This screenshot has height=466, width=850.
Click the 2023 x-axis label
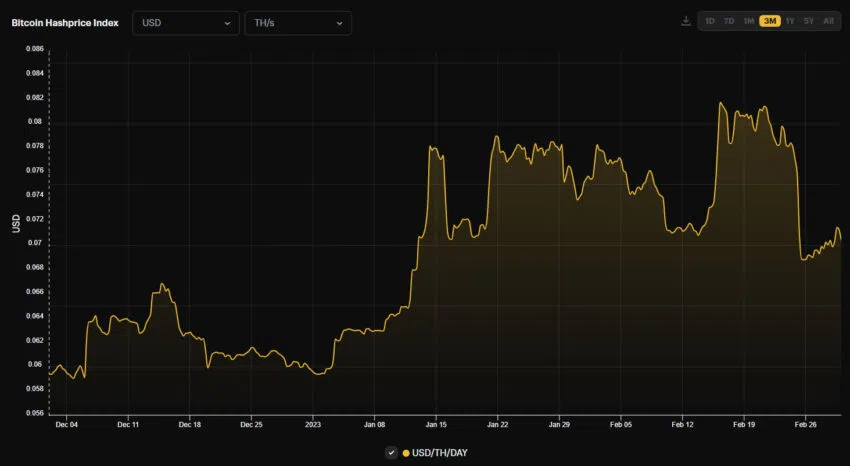point(313,425)
